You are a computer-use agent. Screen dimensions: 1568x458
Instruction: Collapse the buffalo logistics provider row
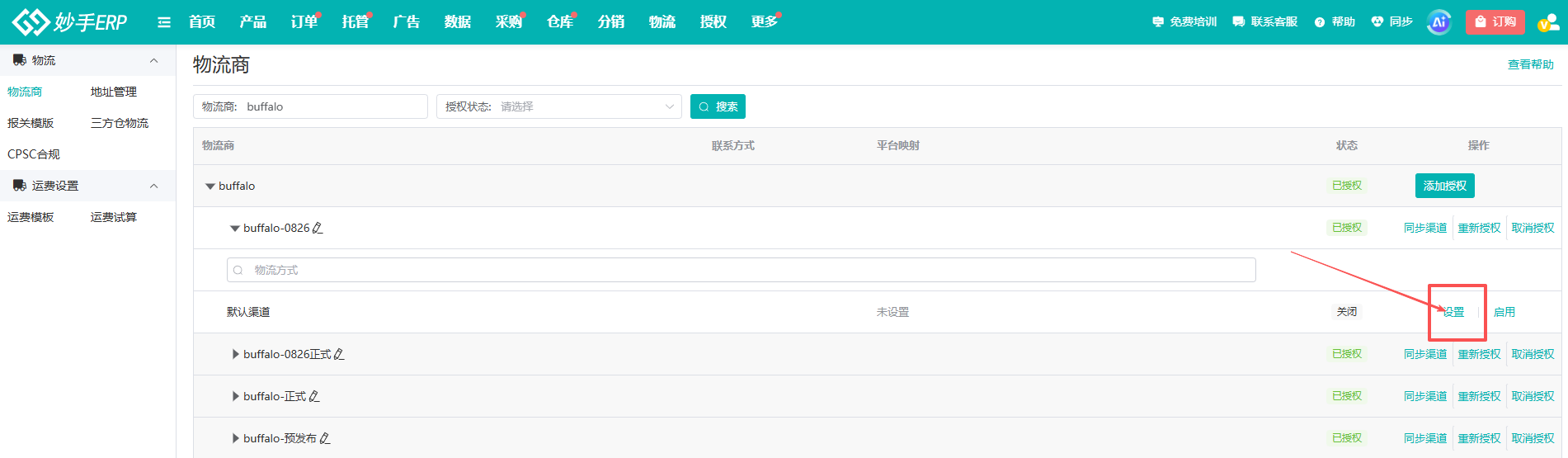point(210,187)
